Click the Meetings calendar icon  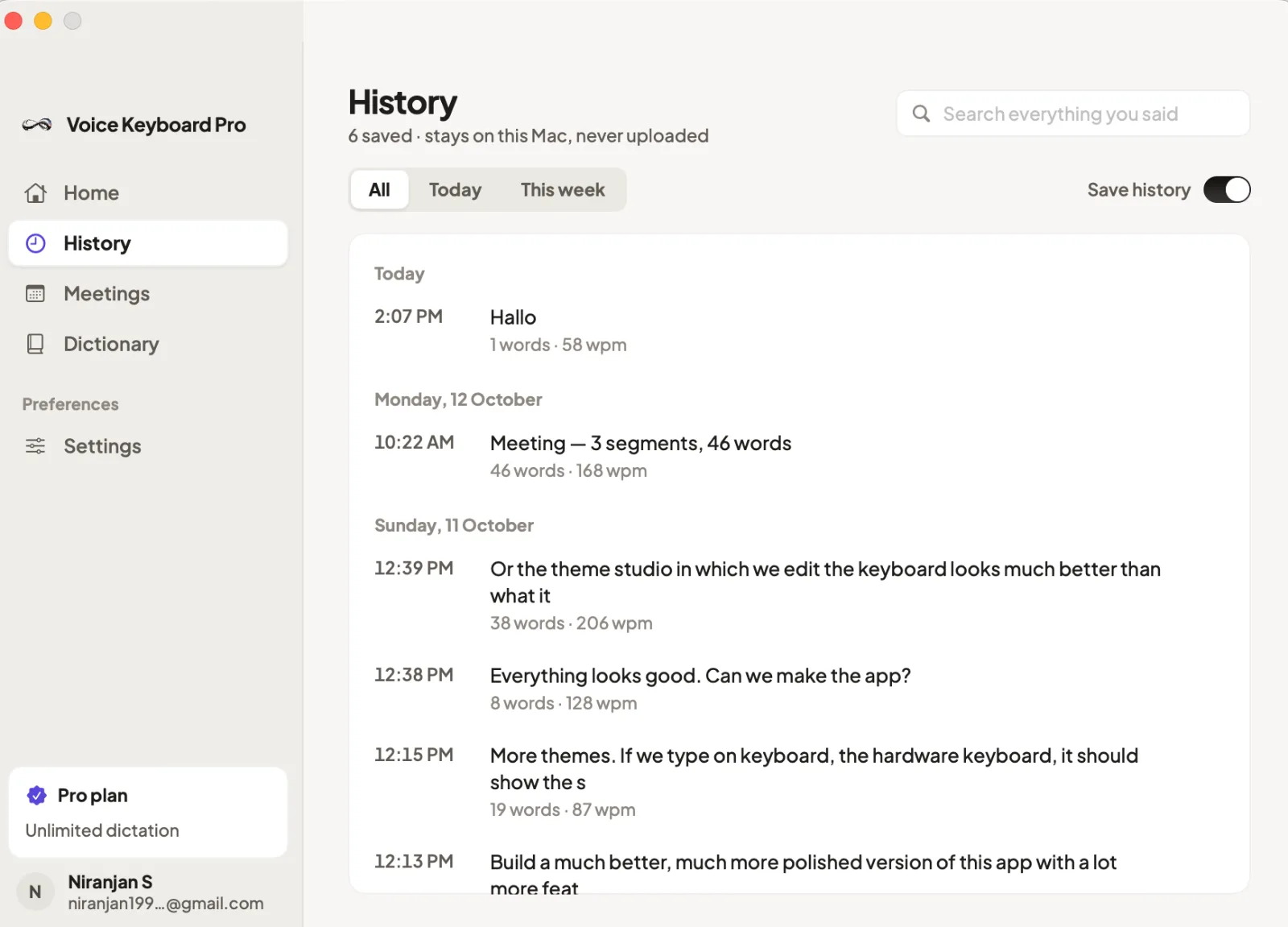point(35,294)
